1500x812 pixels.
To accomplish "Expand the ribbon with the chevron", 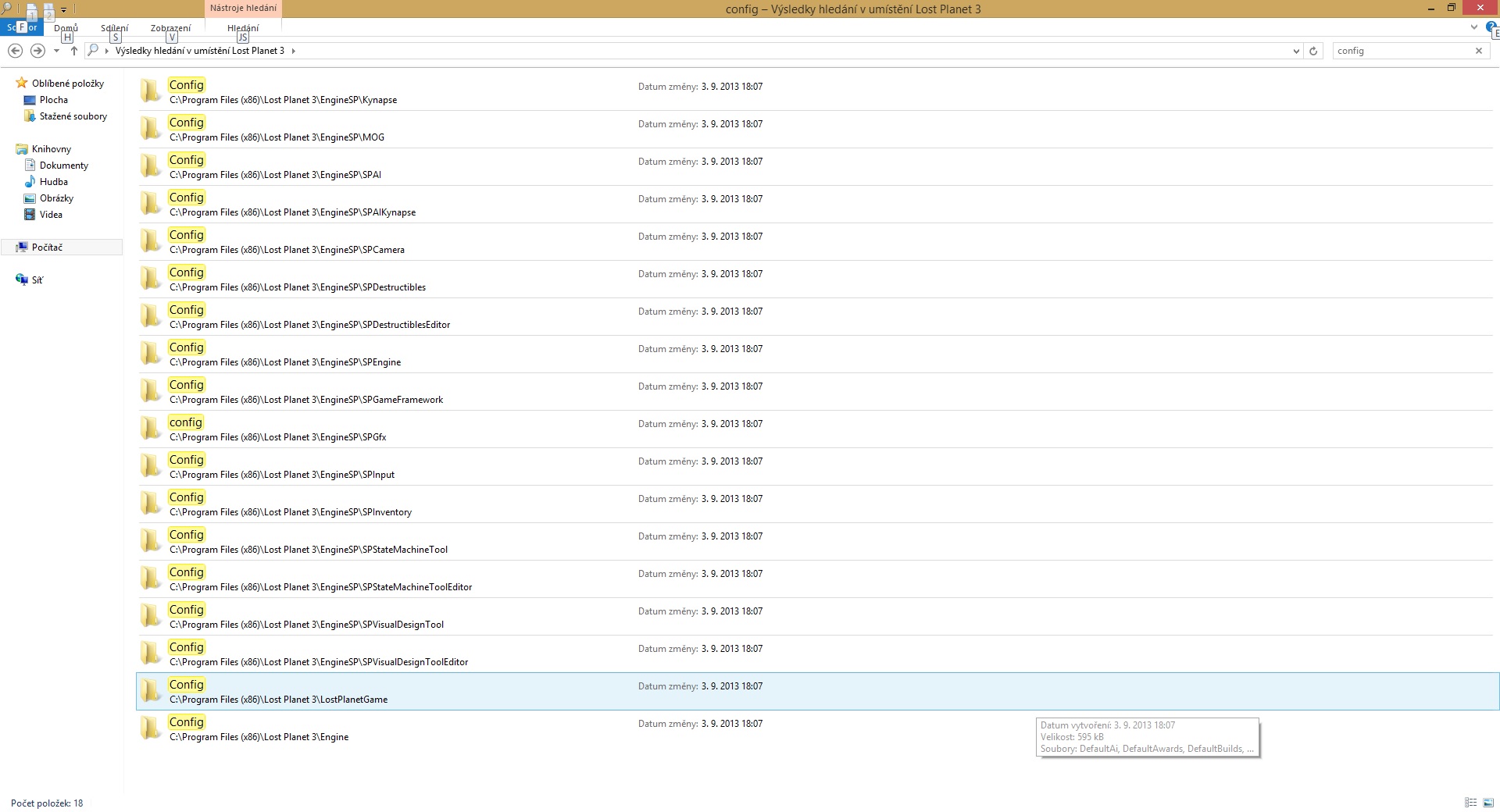I will pyautogui.click(x=1473, y=27).
